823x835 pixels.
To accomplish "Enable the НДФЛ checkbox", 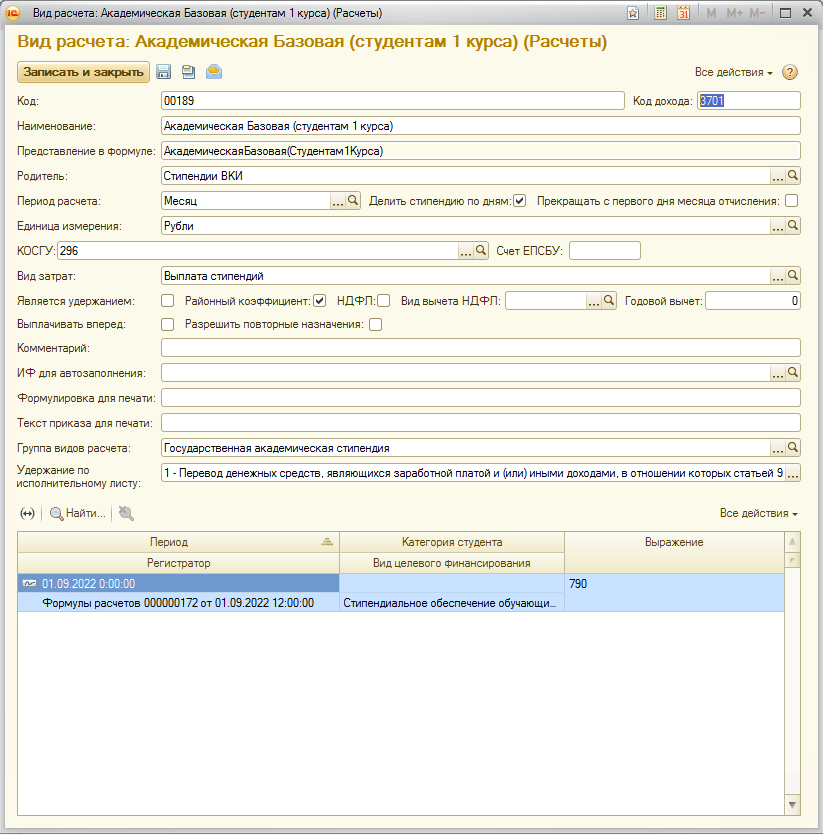I will (383, 300).
